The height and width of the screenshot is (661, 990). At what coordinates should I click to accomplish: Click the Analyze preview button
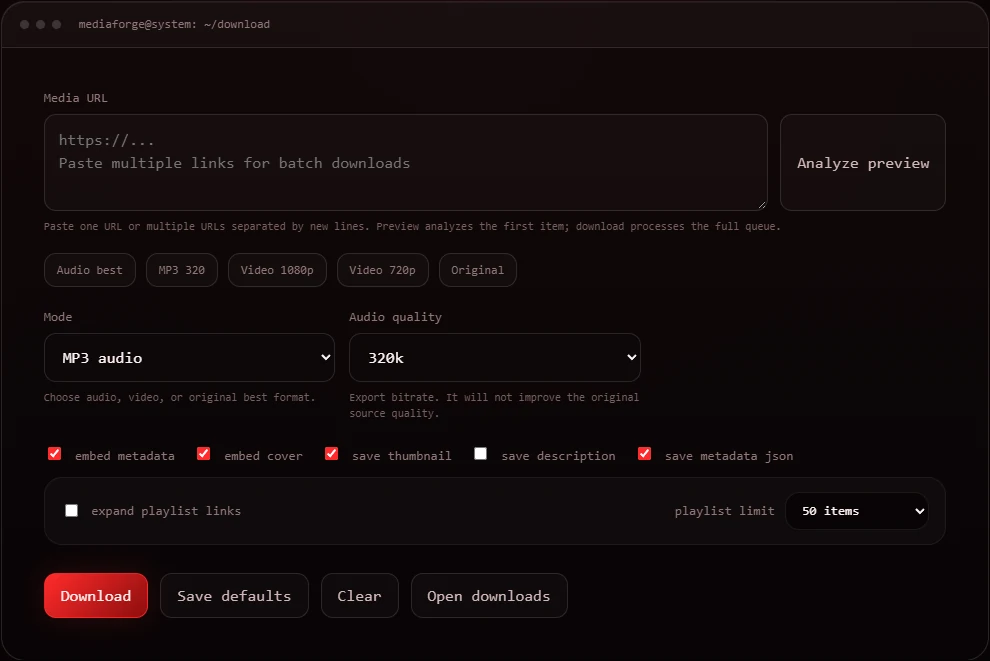click(862, 162)
